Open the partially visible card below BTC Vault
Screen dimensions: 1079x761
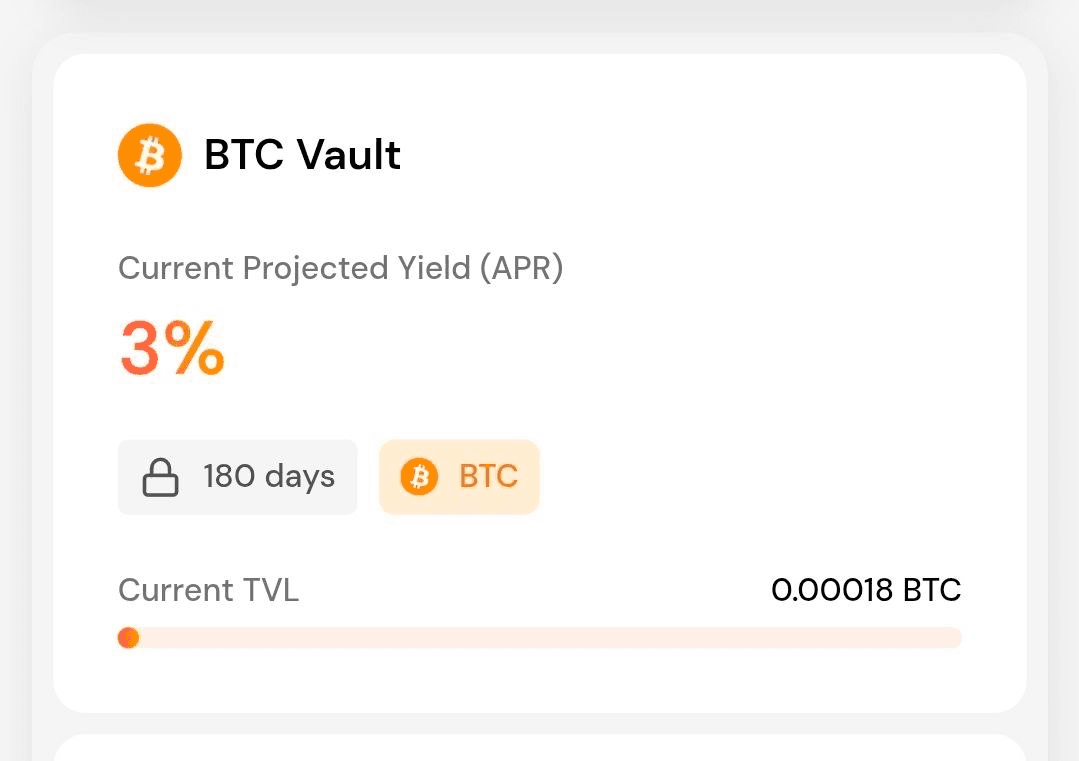pos(540,748)
